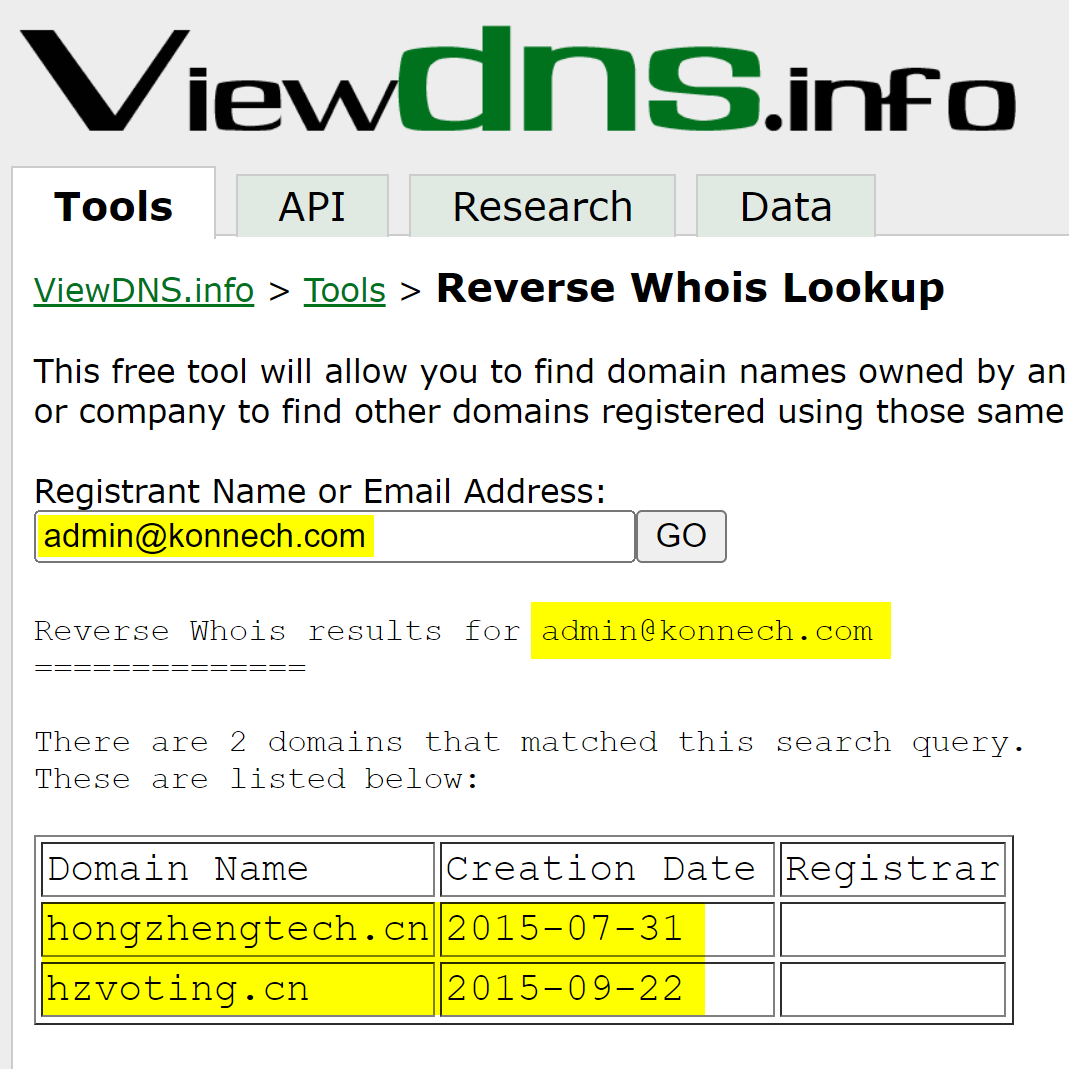Follow the Tools breadcrumb link
This screenshot has height=1069, width=1069.
click(344, 290)
